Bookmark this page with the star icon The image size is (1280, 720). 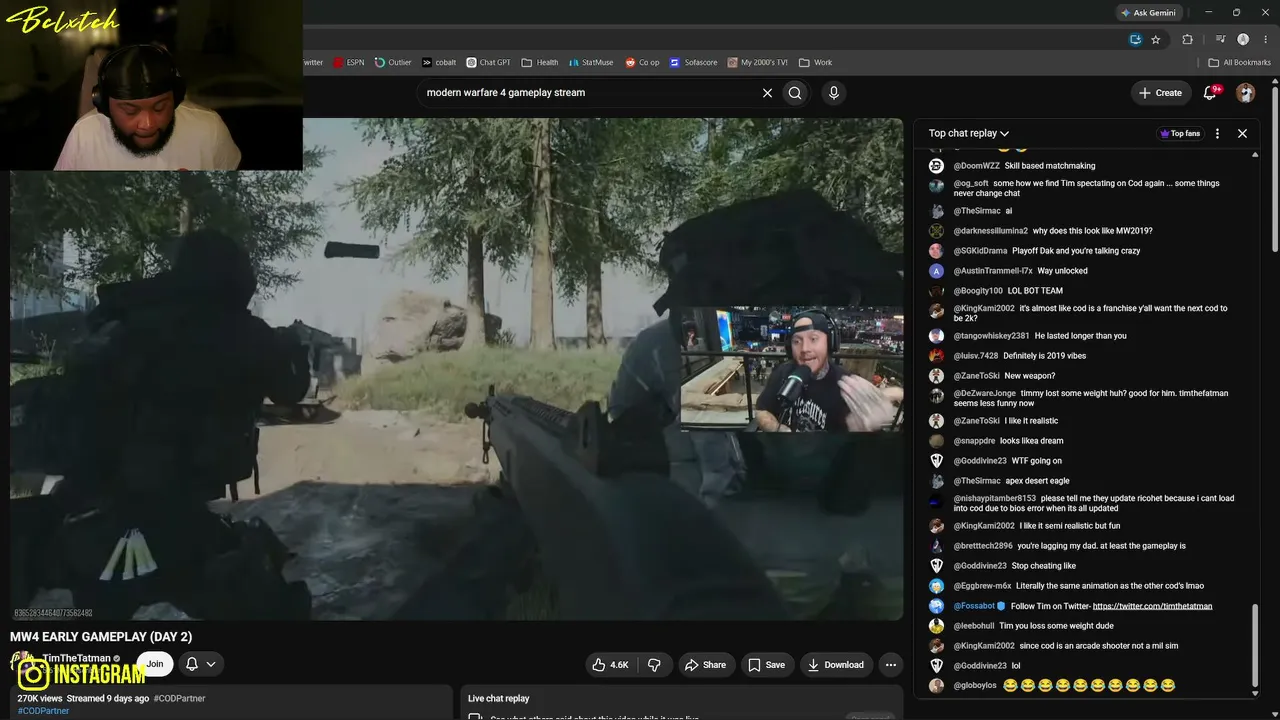(1156, 40)
